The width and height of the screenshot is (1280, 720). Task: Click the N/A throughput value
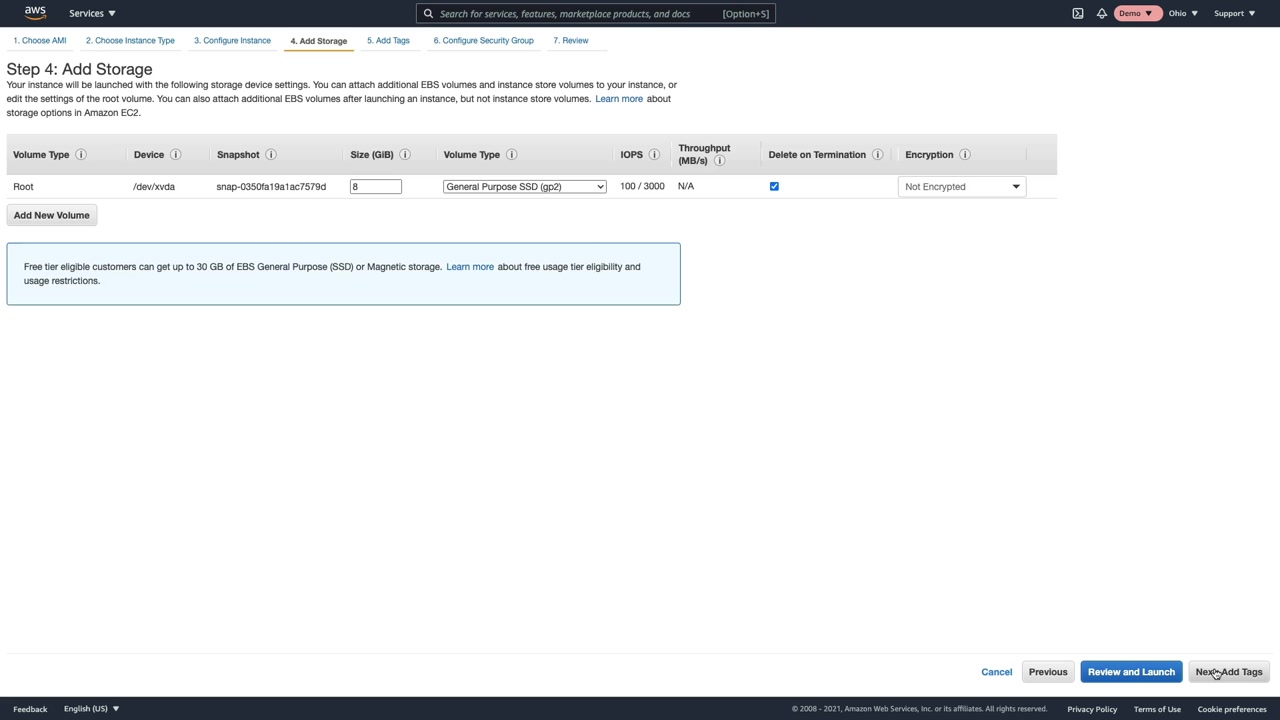pyautogui.click(x=686, y=187)
